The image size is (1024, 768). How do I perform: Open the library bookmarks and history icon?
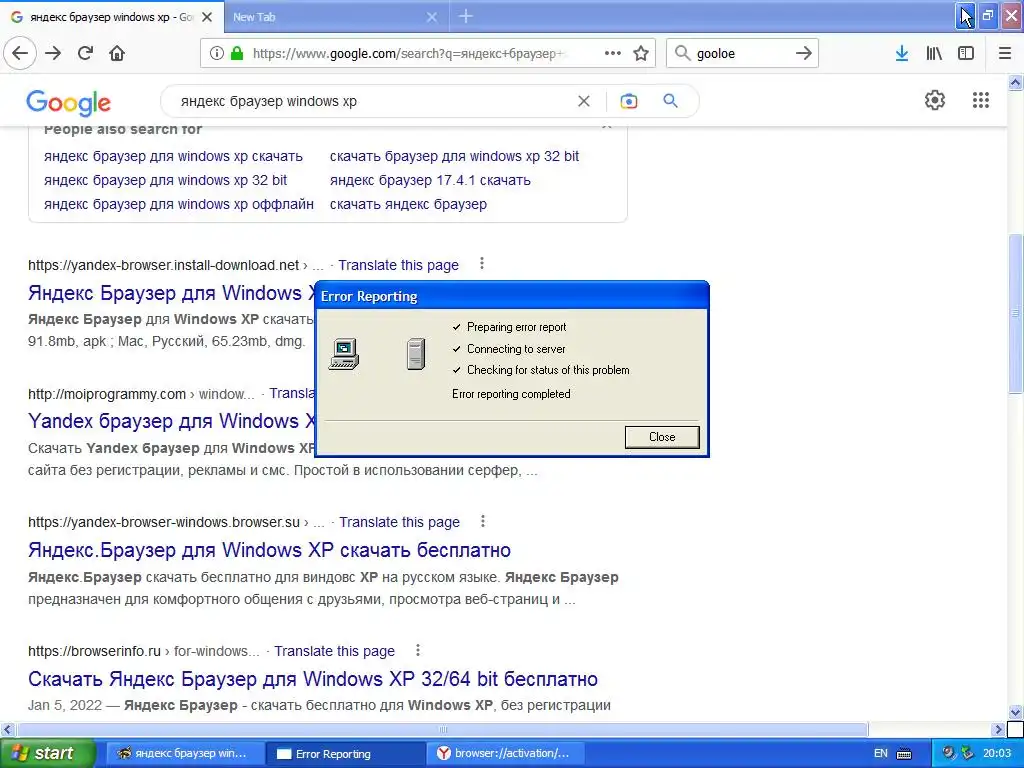pyautogui.click(x=934, y=53)
